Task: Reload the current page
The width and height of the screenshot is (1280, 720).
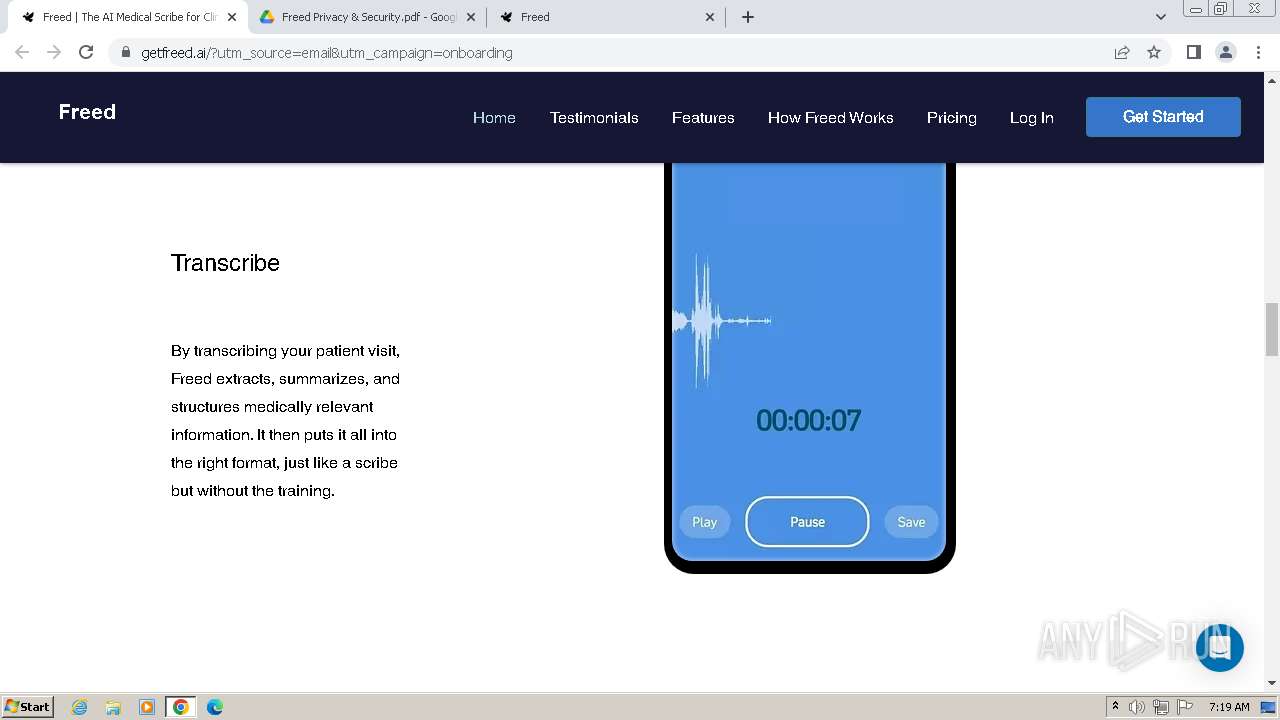Action: [x=86, y=52]
